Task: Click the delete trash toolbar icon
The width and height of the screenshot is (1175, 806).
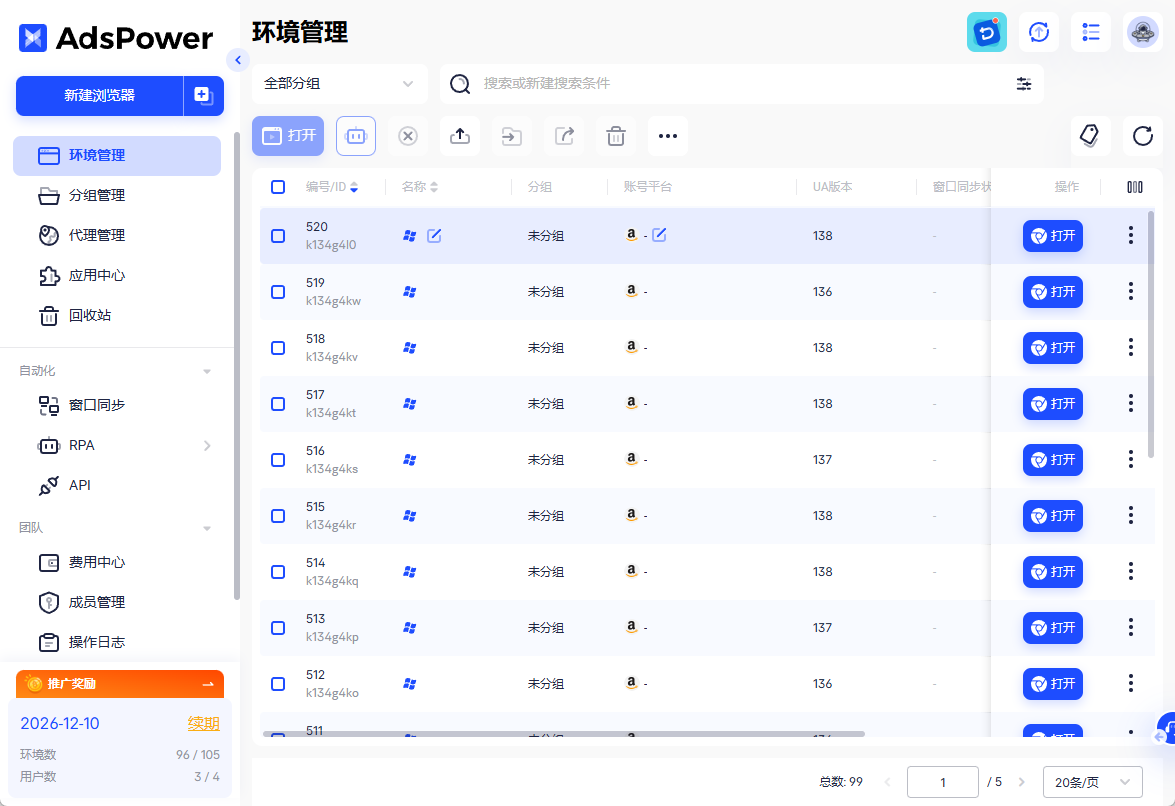Action: [616, 136]
